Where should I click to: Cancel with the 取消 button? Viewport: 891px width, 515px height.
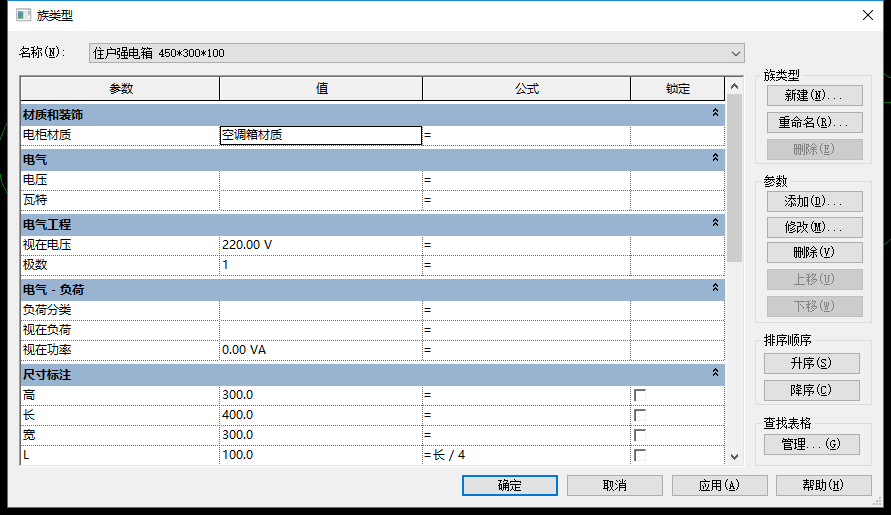click(615, 485)
